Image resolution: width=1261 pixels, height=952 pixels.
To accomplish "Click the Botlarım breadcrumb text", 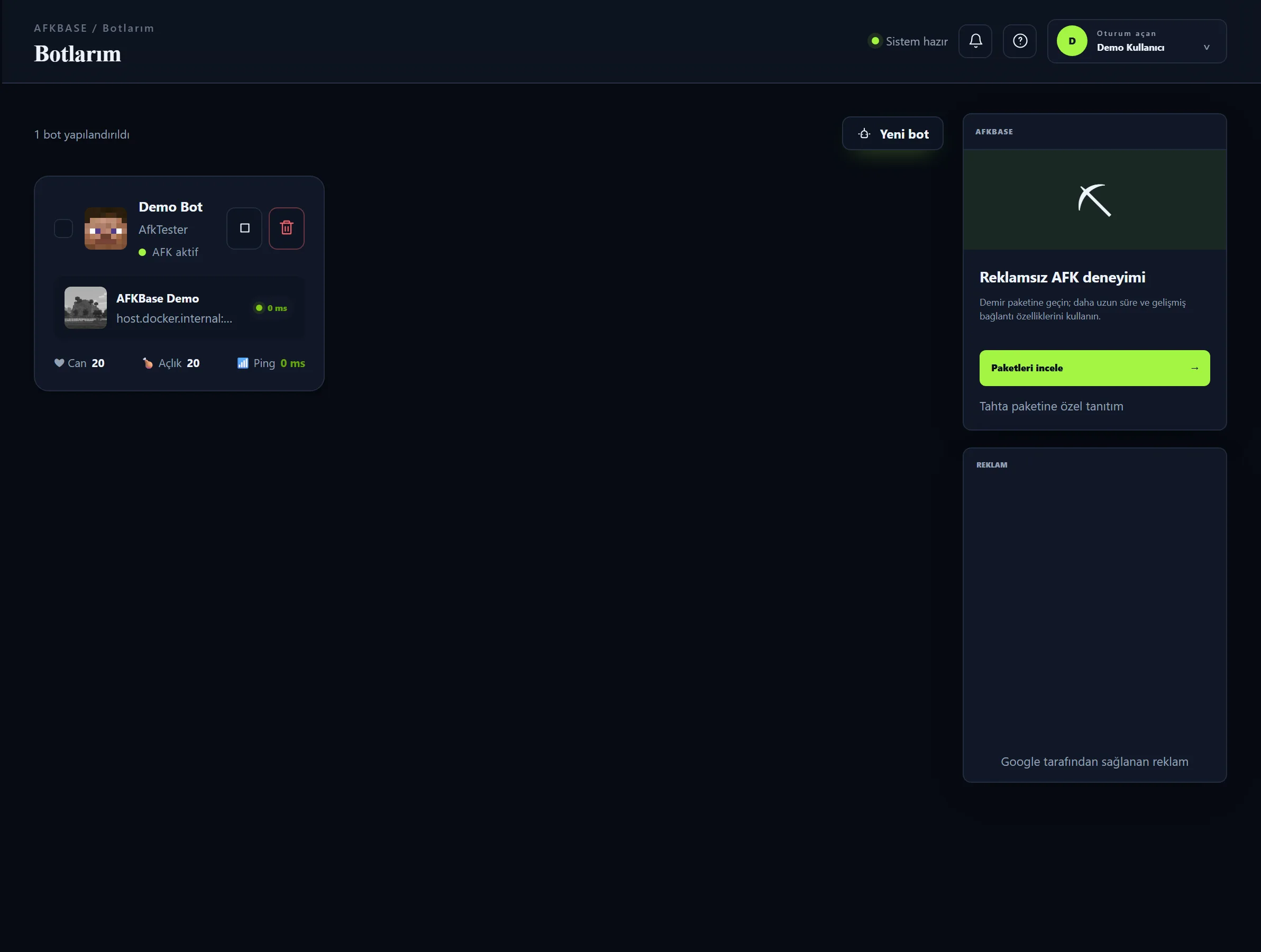I will 128,29.
